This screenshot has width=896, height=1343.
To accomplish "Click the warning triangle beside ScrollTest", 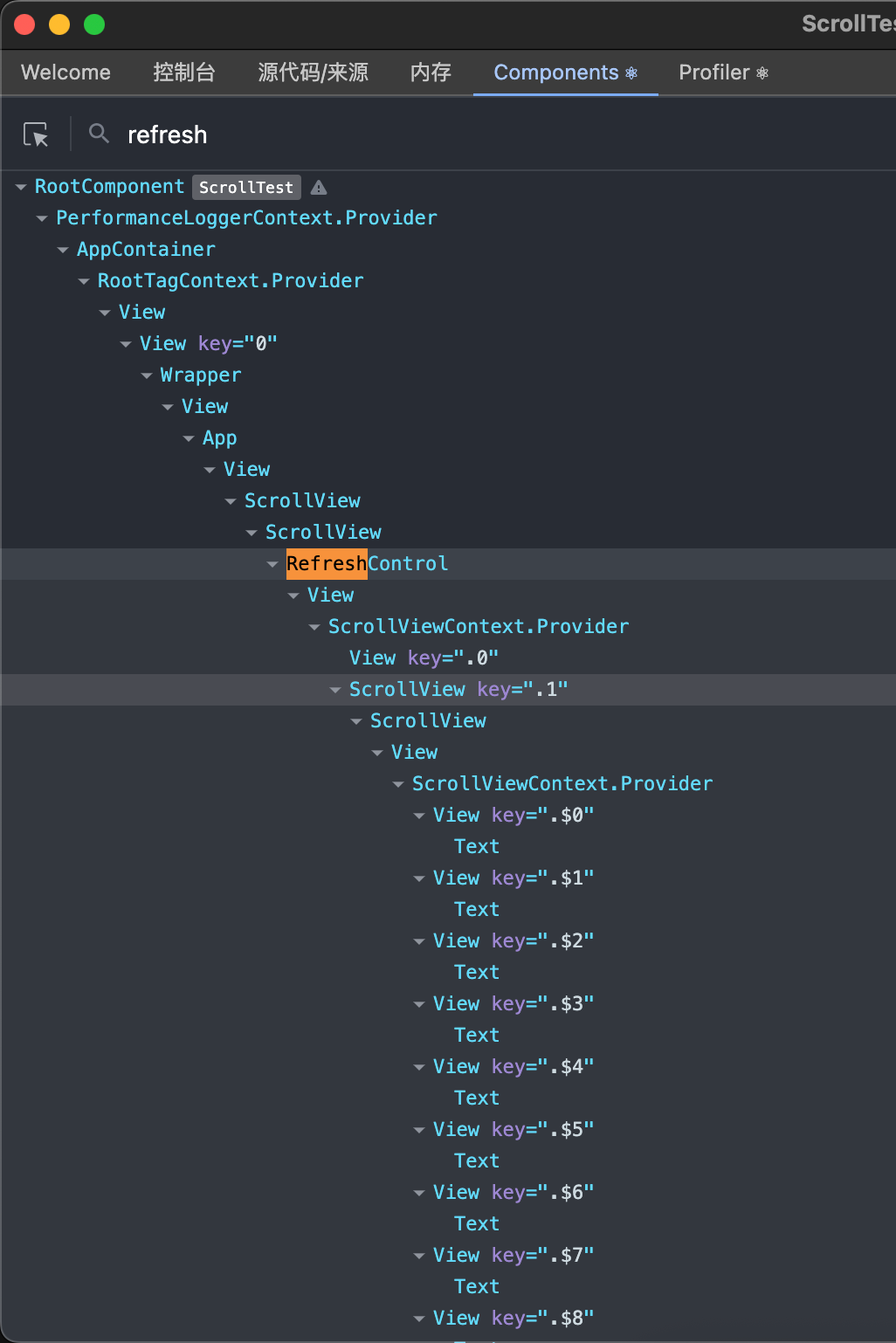I will pos(319,188).
